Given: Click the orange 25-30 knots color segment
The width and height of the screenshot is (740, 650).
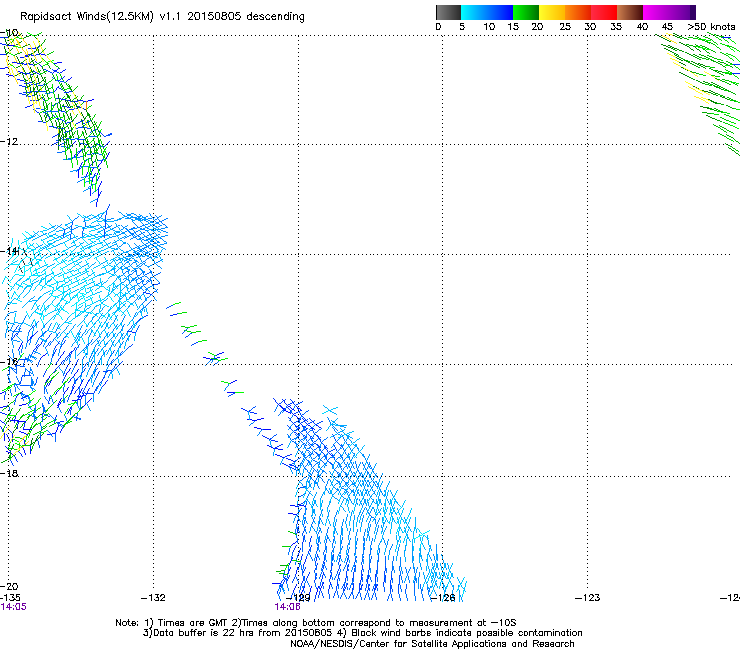Looking at the screenshot, I should pos(578,12).
